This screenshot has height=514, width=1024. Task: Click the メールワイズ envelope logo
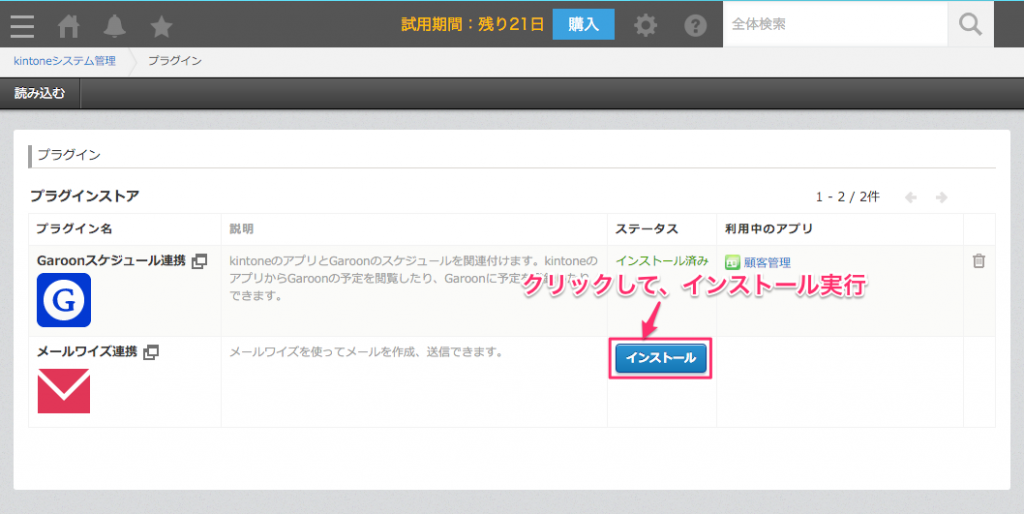tap(63, 391)
